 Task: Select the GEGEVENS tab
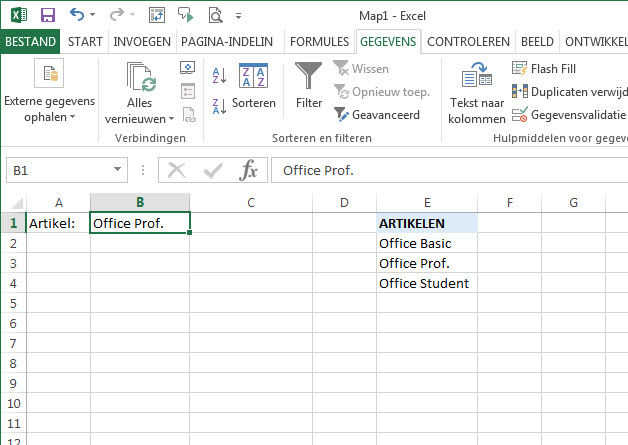(388, 42)
